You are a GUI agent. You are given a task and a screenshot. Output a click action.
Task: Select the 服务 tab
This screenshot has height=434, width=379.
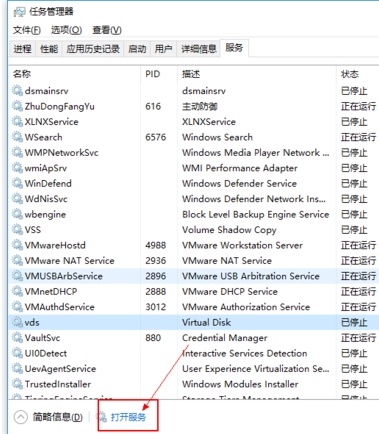tap(234, 48)
